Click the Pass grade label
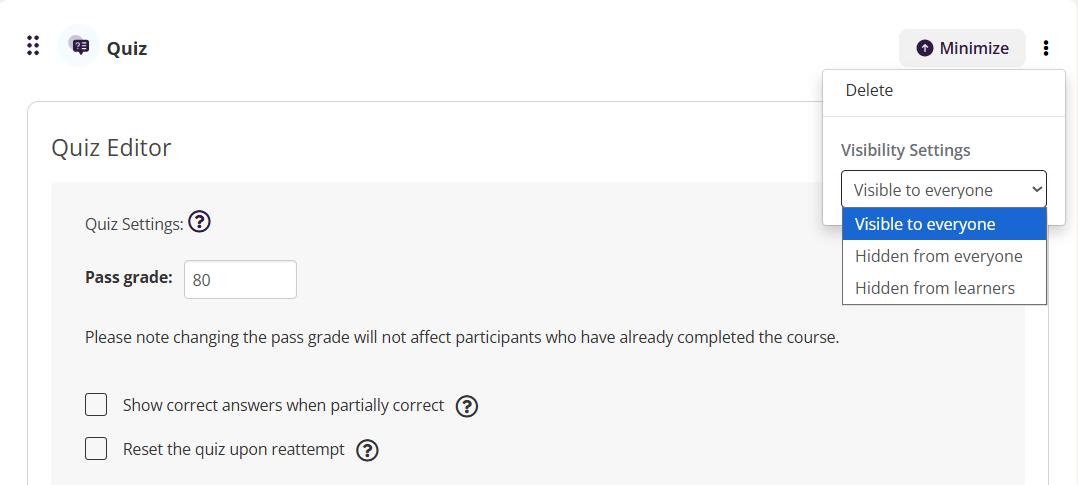Image resolution: width=1078 pixels, height=485 pixels. pyautogui.click(x=129, y=277)
